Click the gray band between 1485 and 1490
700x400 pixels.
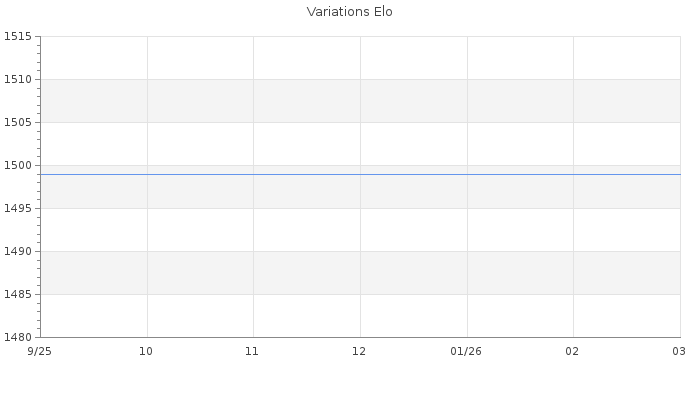pyautogui.click(x=360, y=273)
